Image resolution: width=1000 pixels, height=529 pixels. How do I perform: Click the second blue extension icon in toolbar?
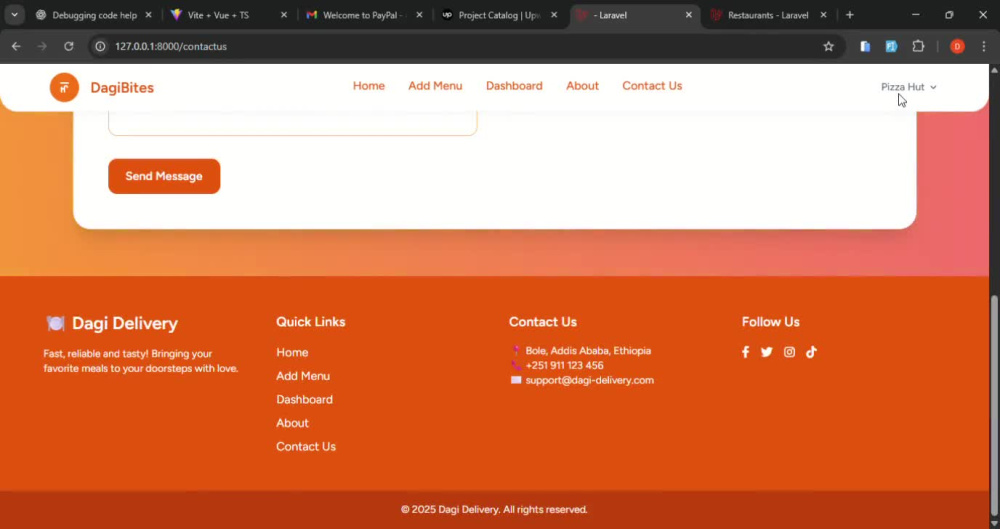pyautogui.click(x=892, y=46)
